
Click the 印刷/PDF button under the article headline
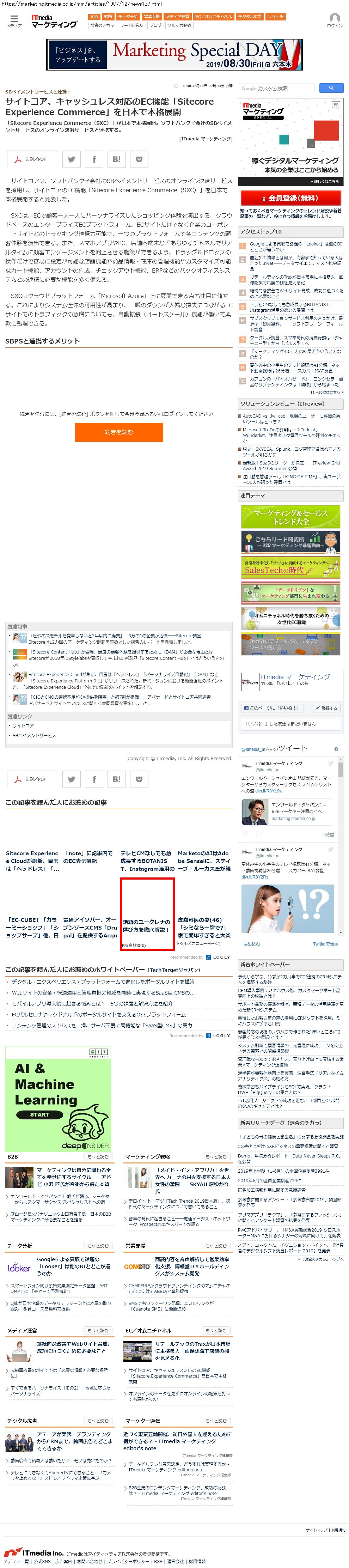33,159
